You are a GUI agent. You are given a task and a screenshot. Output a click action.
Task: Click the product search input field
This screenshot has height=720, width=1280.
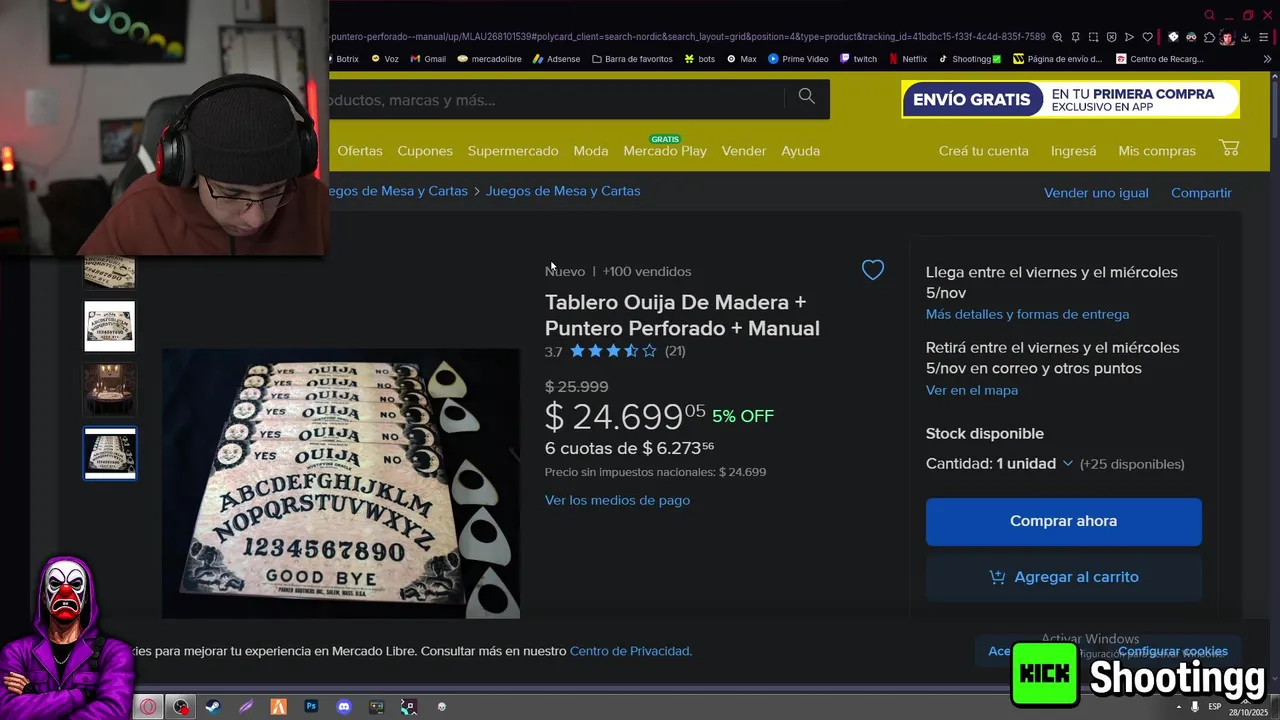coord(555,100)
